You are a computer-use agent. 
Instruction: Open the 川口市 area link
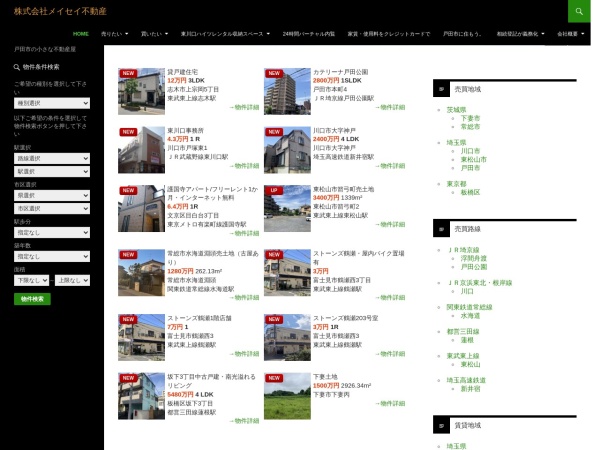470,151
